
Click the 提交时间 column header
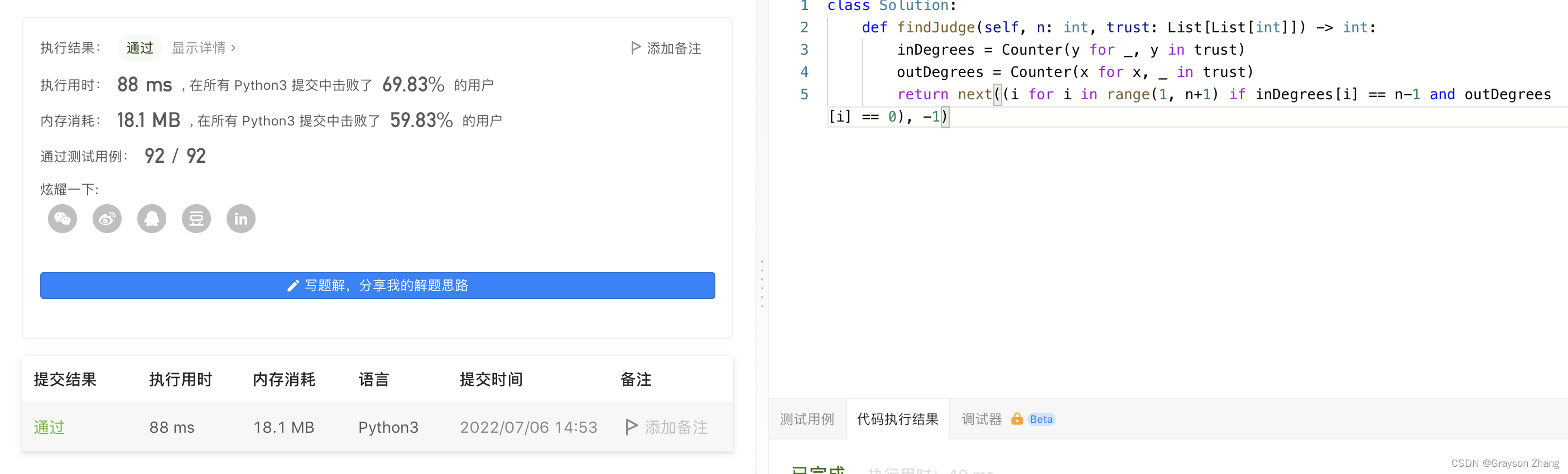[490, 380]
